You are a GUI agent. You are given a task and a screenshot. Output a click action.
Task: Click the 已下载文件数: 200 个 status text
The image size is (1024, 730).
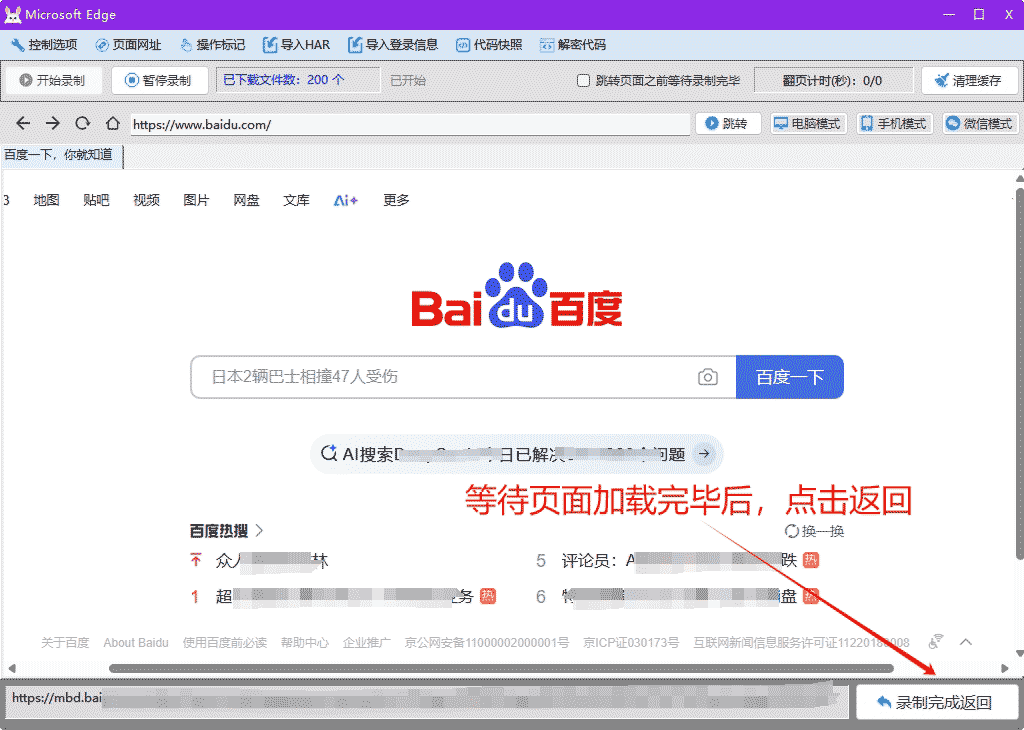coord(283,80)
